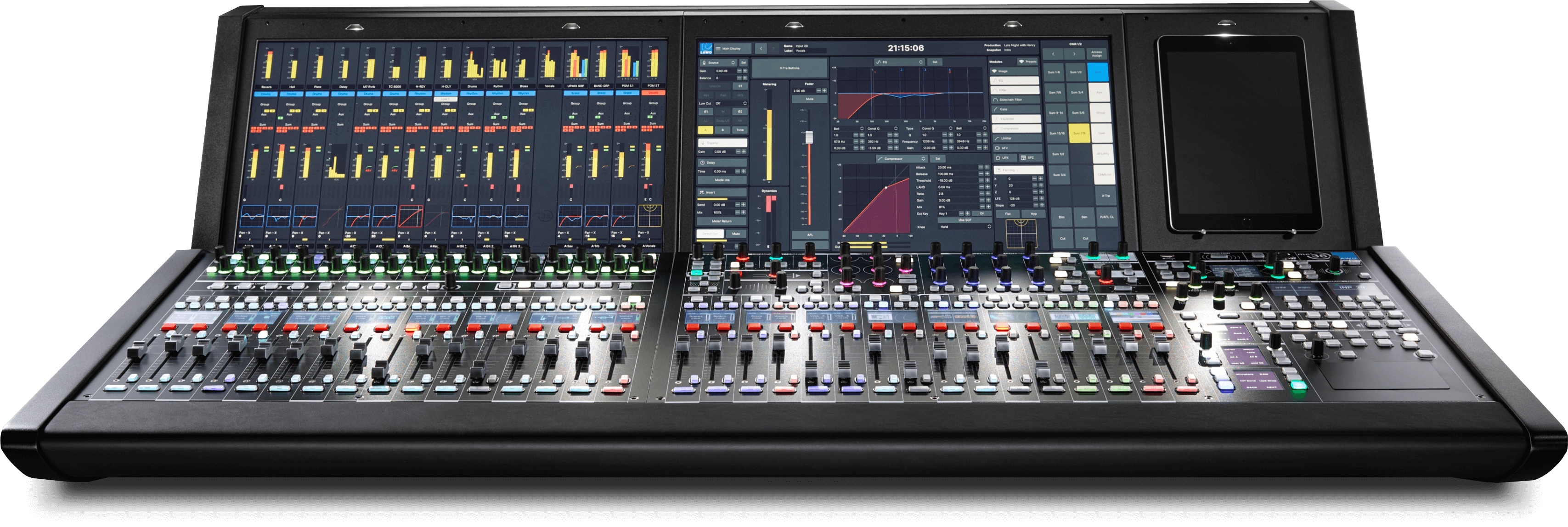Select the Panning module
The image size is (1568, 527).
1019,170
